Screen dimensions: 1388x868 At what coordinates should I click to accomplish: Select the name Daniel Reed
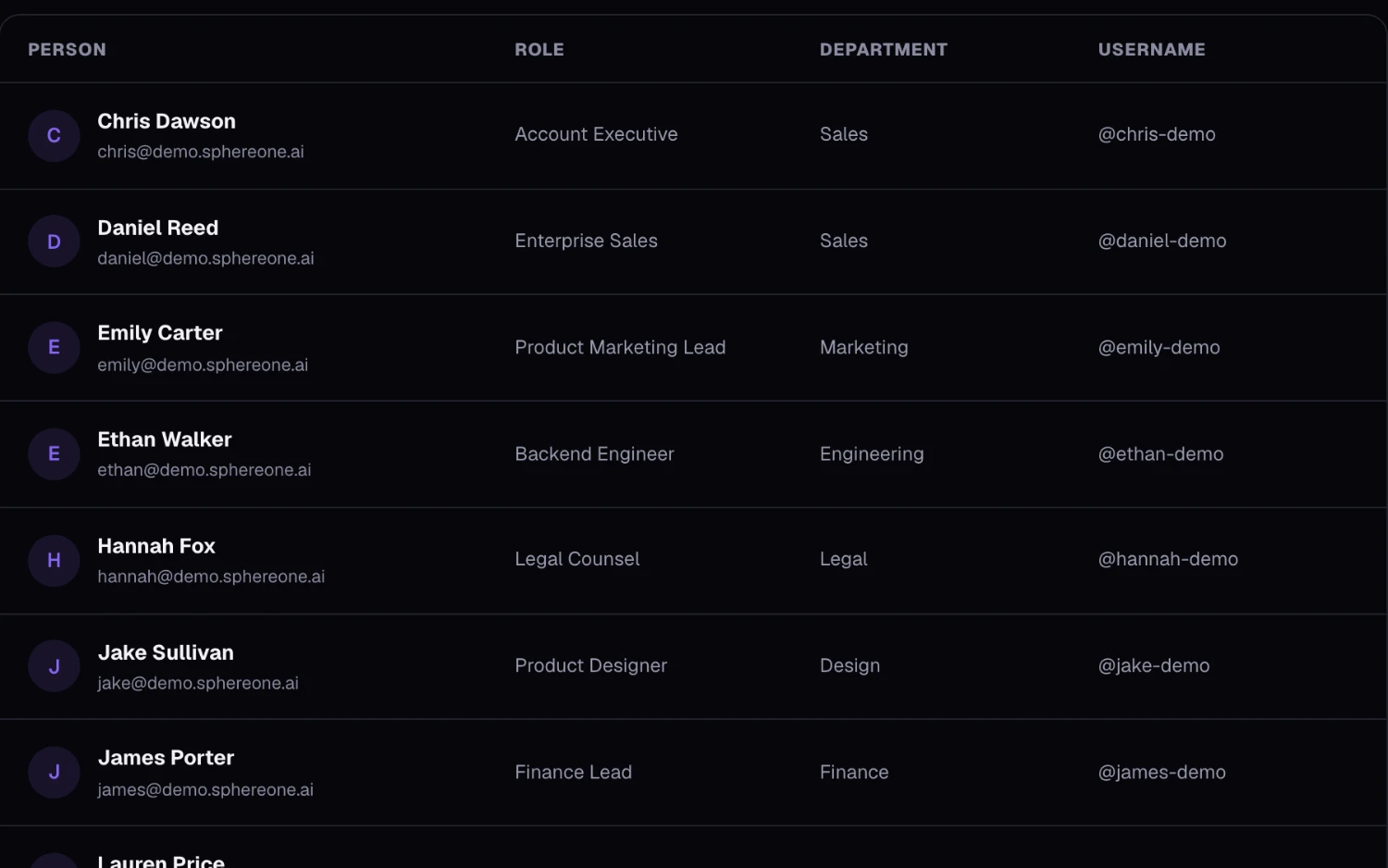point(158,228)
